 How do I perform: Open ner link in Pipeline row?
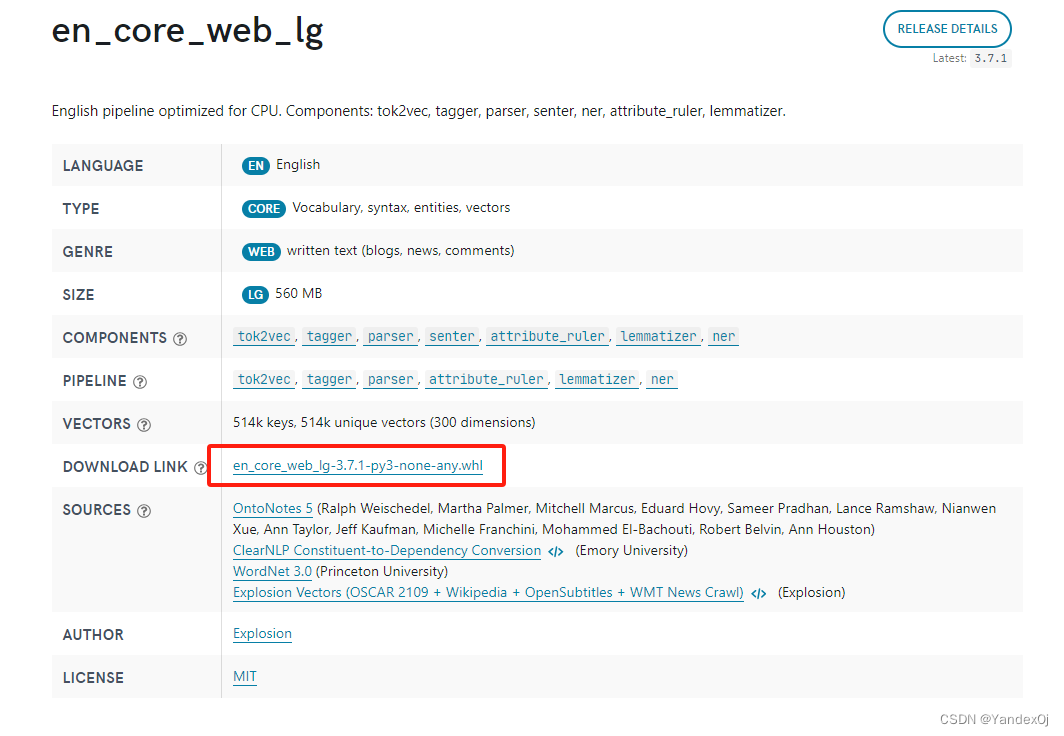662,379
